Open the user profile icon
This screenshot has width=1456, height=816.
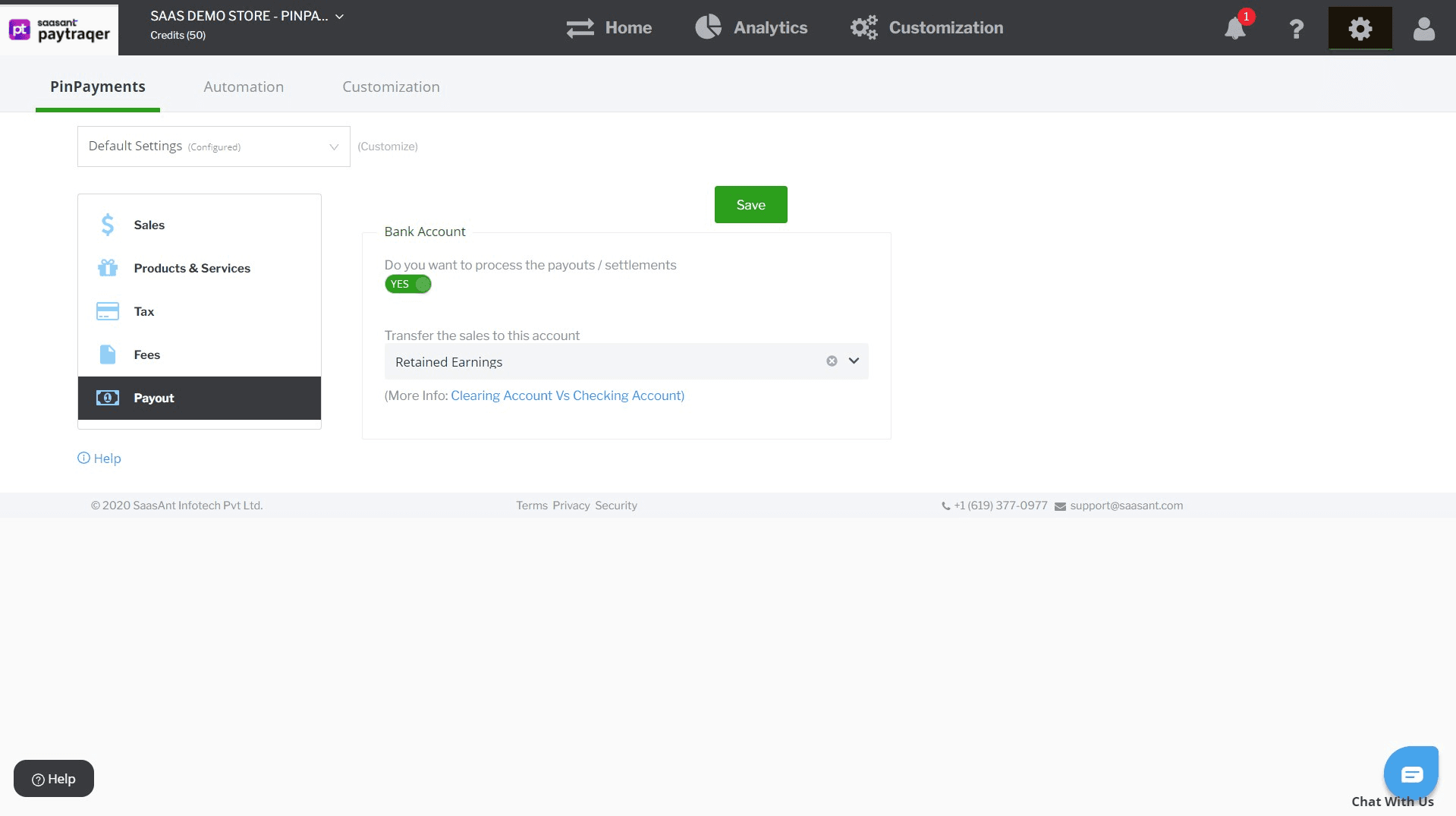tap(1424, 29)
